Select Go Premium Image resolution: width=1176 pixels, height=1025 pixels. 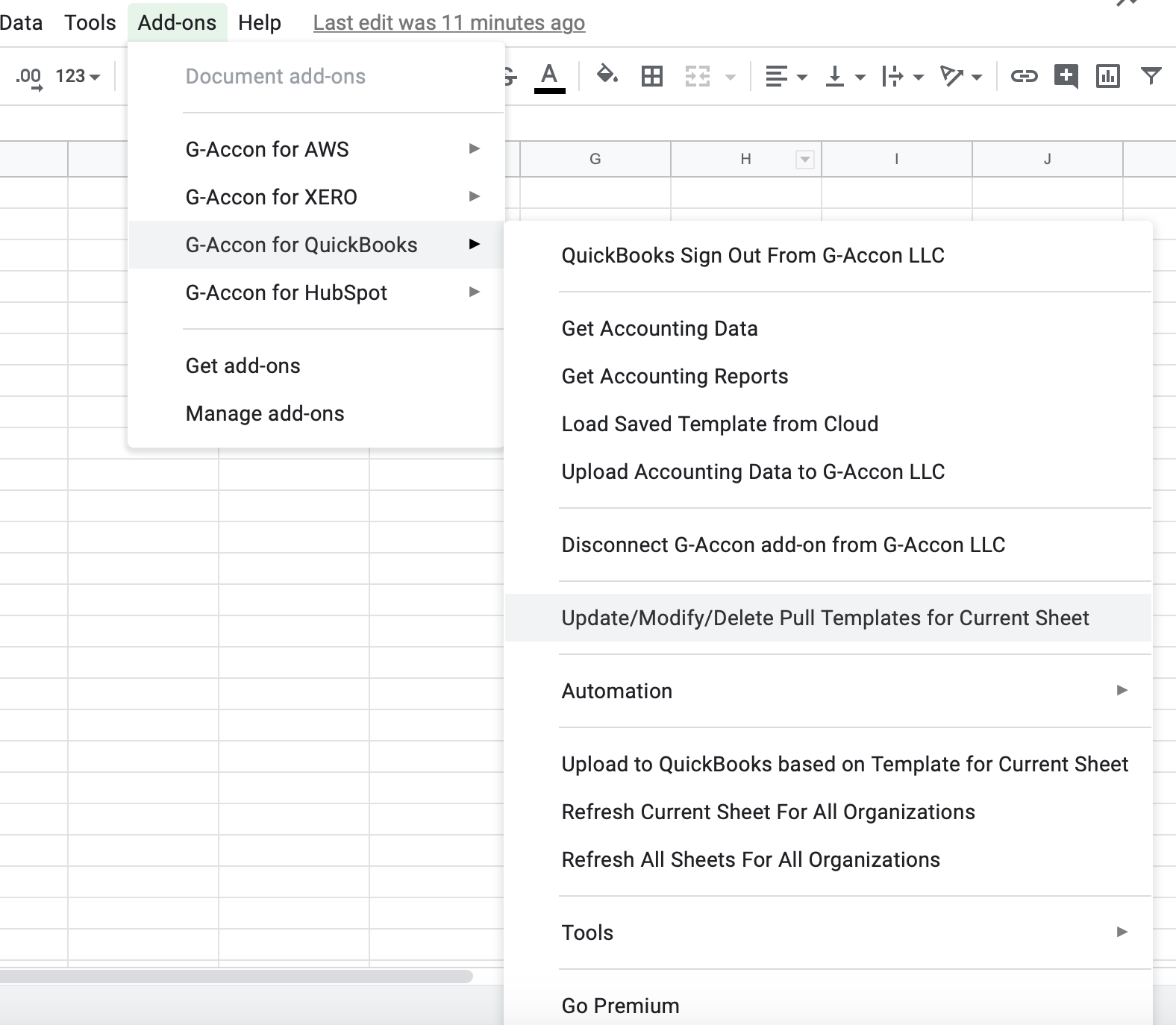[828, 1006]
